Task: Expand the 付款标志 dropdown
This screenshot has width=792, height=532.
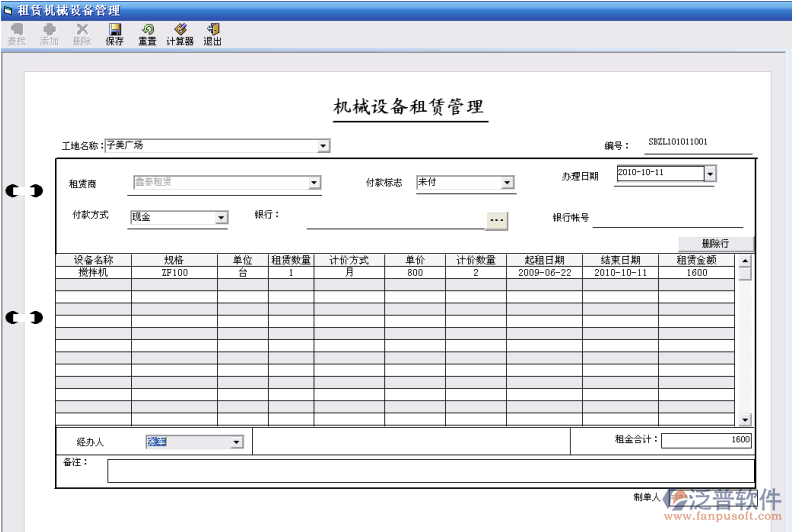Action: point(507,183)
